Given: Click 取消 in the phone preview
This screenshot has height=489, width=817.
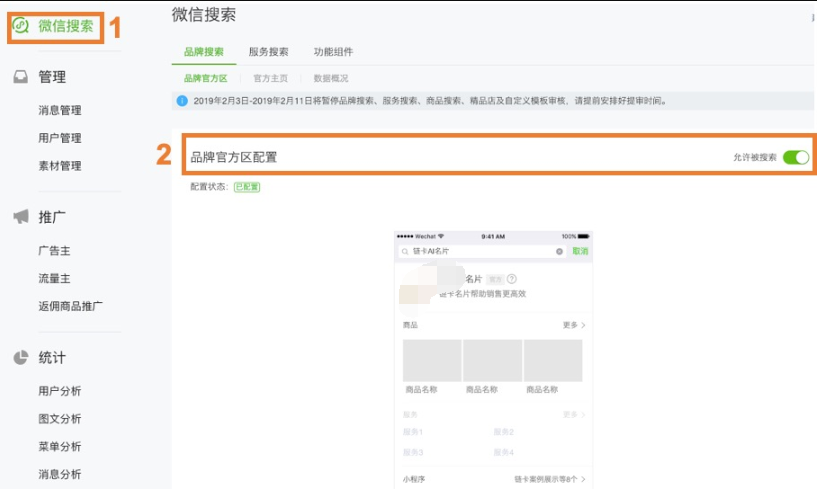Looking at the screenshot, I should 580,251.
